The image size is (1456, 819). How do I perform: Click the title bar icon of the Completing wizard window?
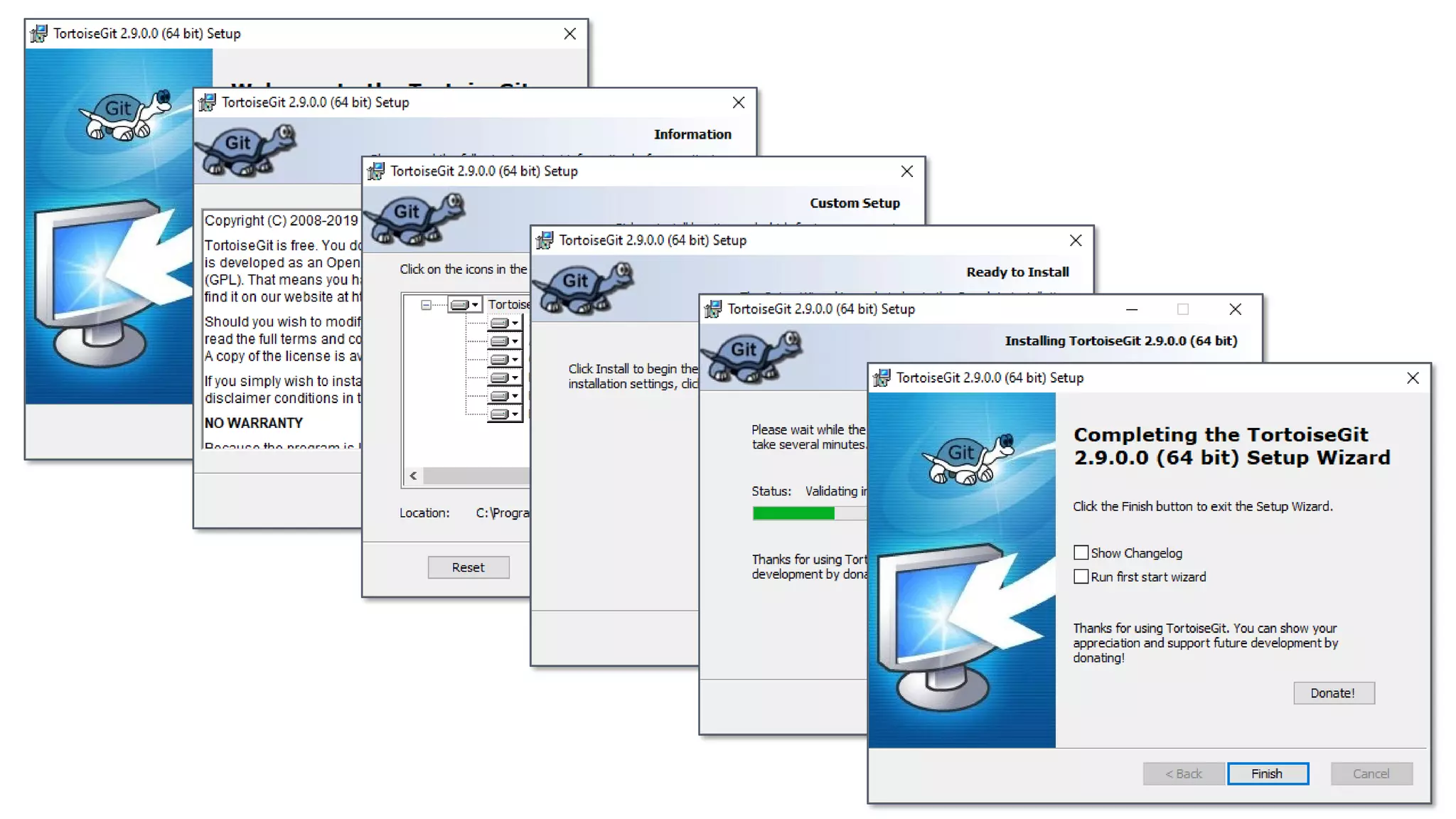point(882,378)
